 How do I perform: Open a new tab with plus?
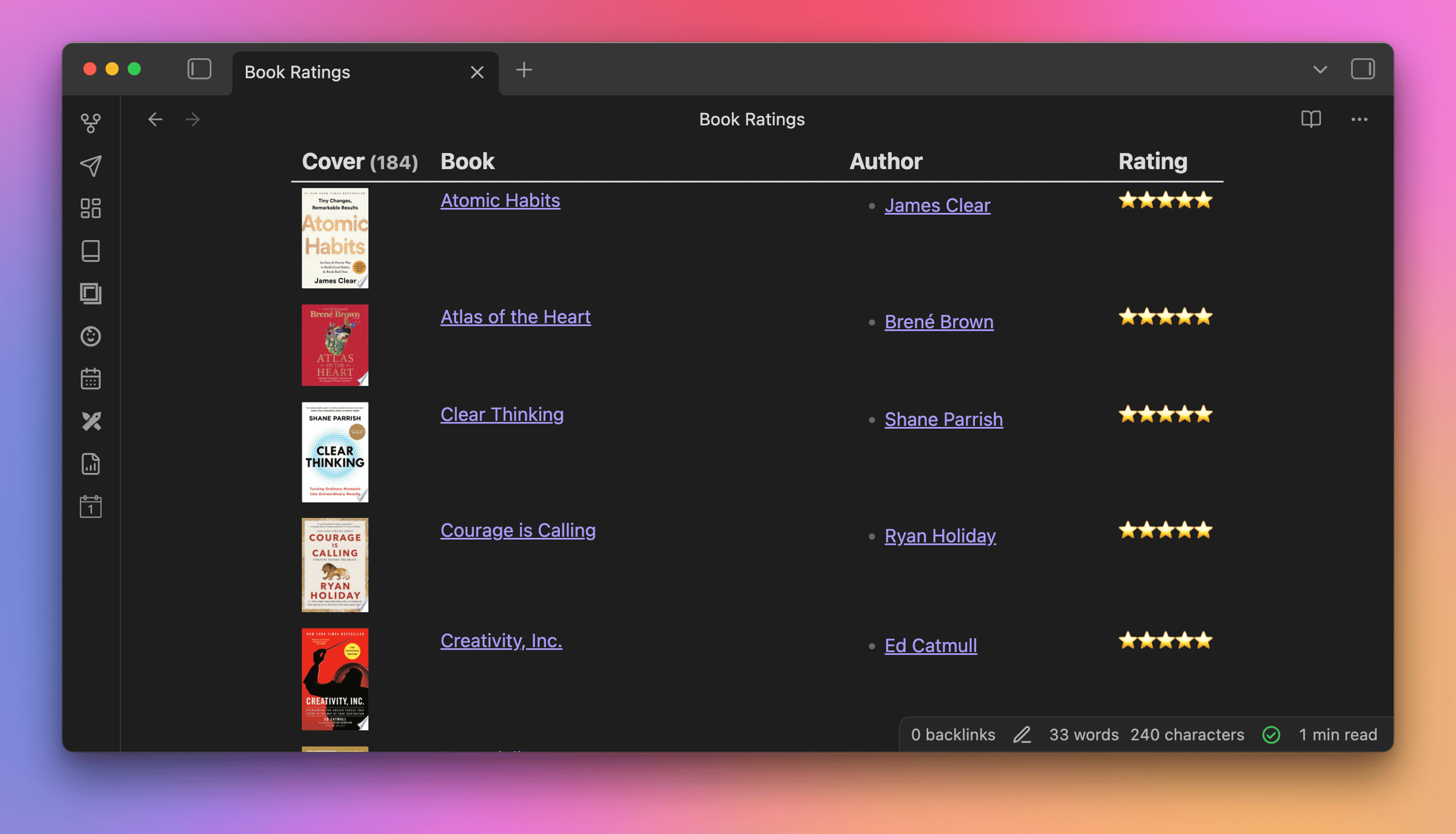pyautogui.click(x=524, y=70)
